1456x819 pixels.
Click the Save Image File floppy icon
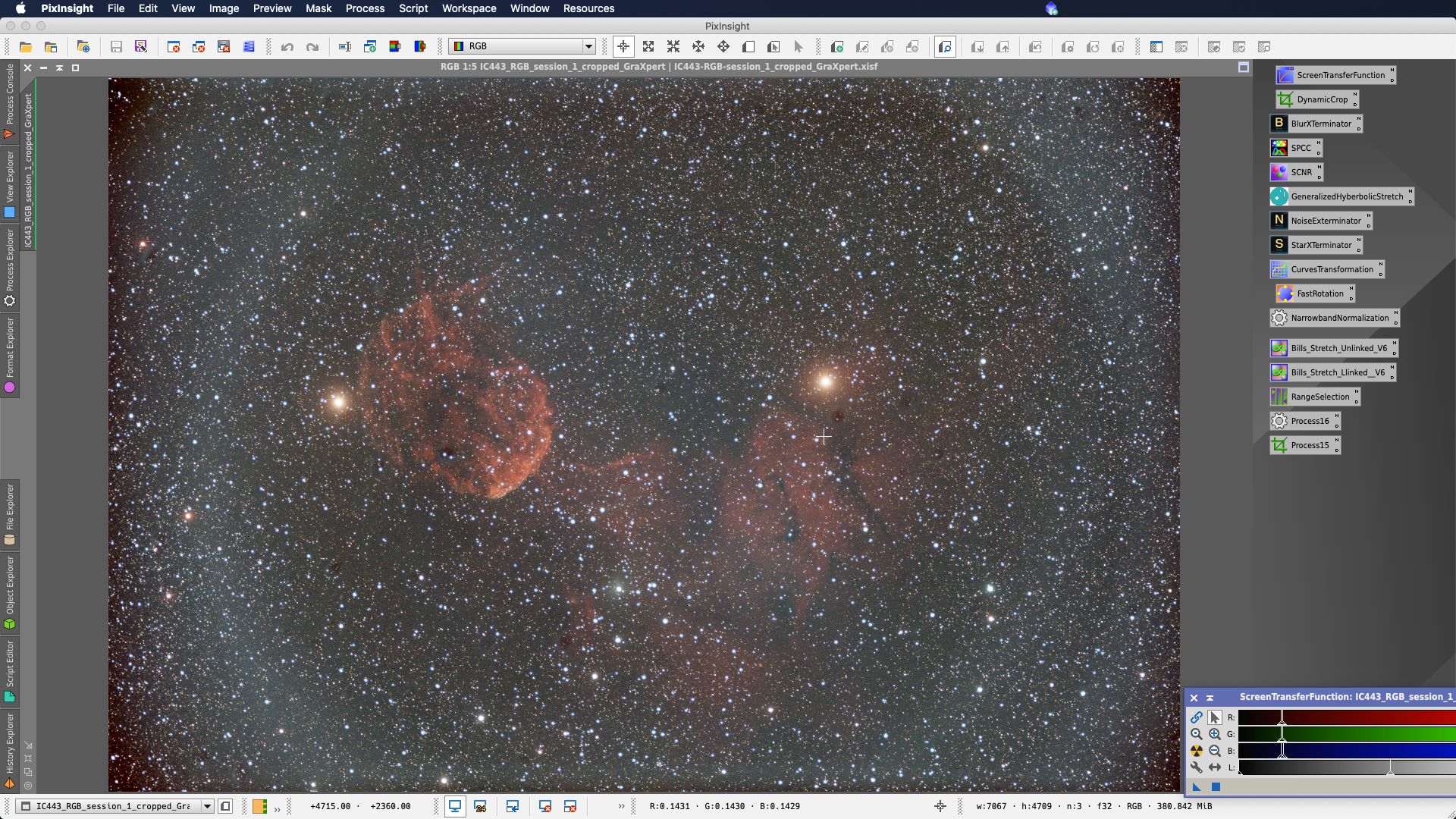(116, 47)
